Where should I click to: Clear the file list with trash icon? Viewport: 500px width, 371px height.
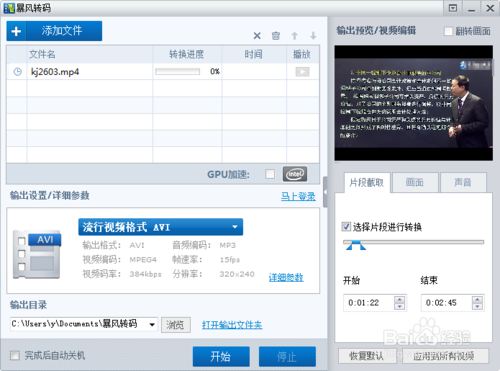(x=276, y=36)
